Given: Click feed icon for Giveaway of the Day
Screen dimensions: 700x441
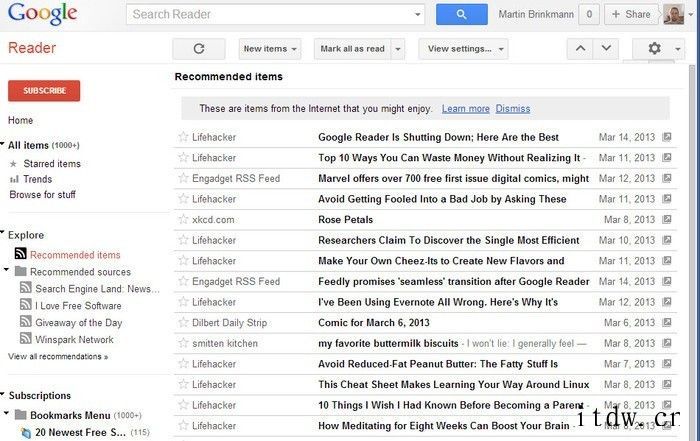Looking at the screenshot, I should point(25,321).
